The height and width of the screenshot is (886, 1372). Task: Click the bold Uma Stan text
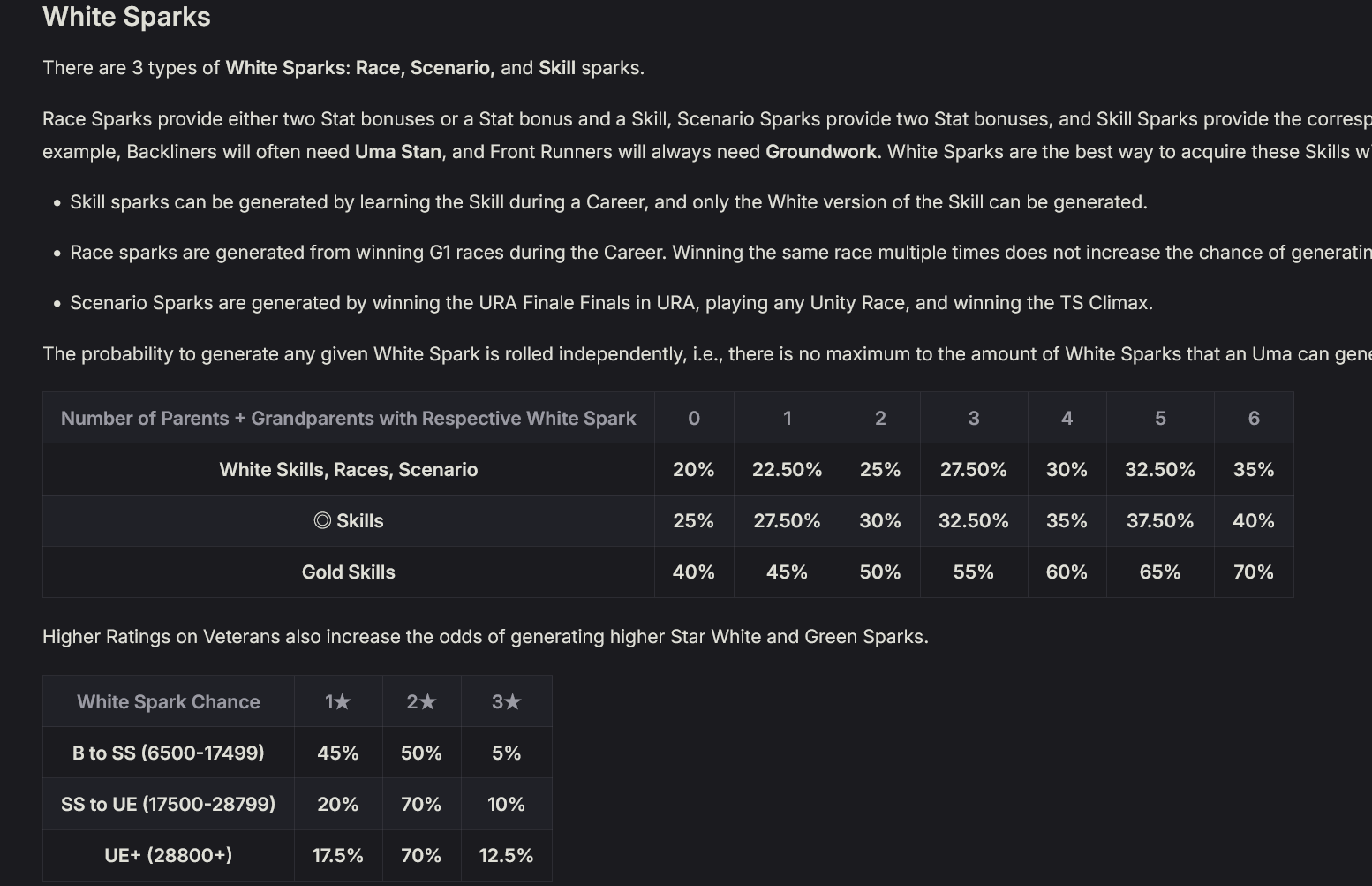398,152
